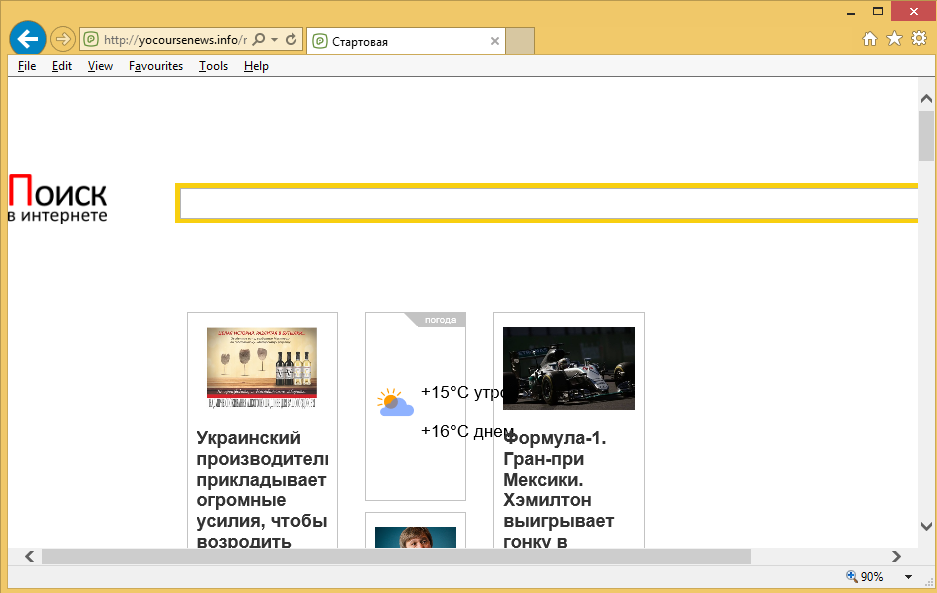Click the vertical scrollbar down arrow

tap(926, 526)
